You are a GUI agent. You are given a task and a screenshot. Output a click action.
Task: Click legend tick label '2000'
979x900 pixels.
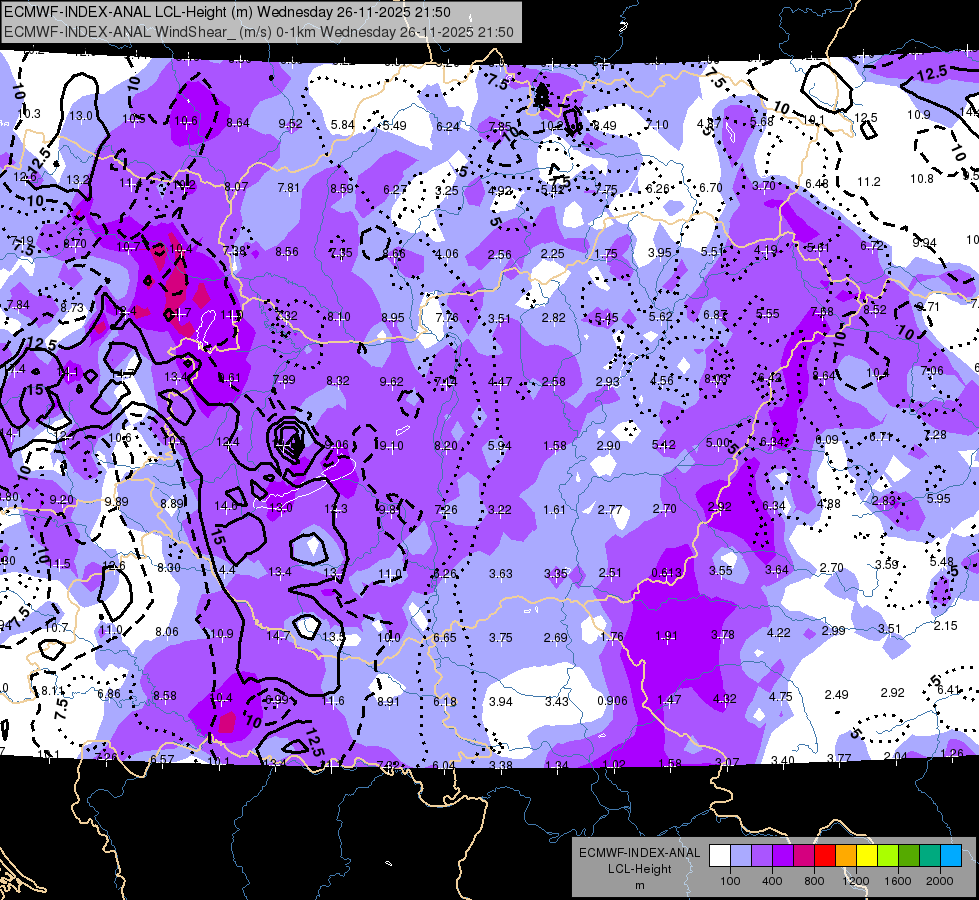pos(940,881)
